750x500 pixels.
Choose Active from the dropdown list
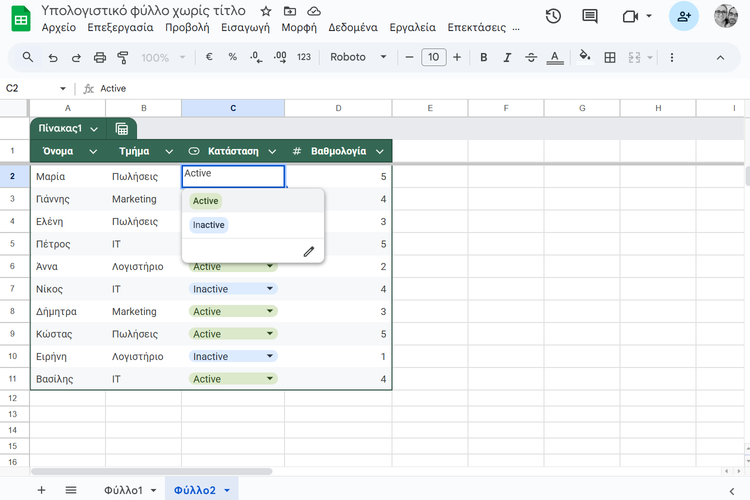point(206,201)
